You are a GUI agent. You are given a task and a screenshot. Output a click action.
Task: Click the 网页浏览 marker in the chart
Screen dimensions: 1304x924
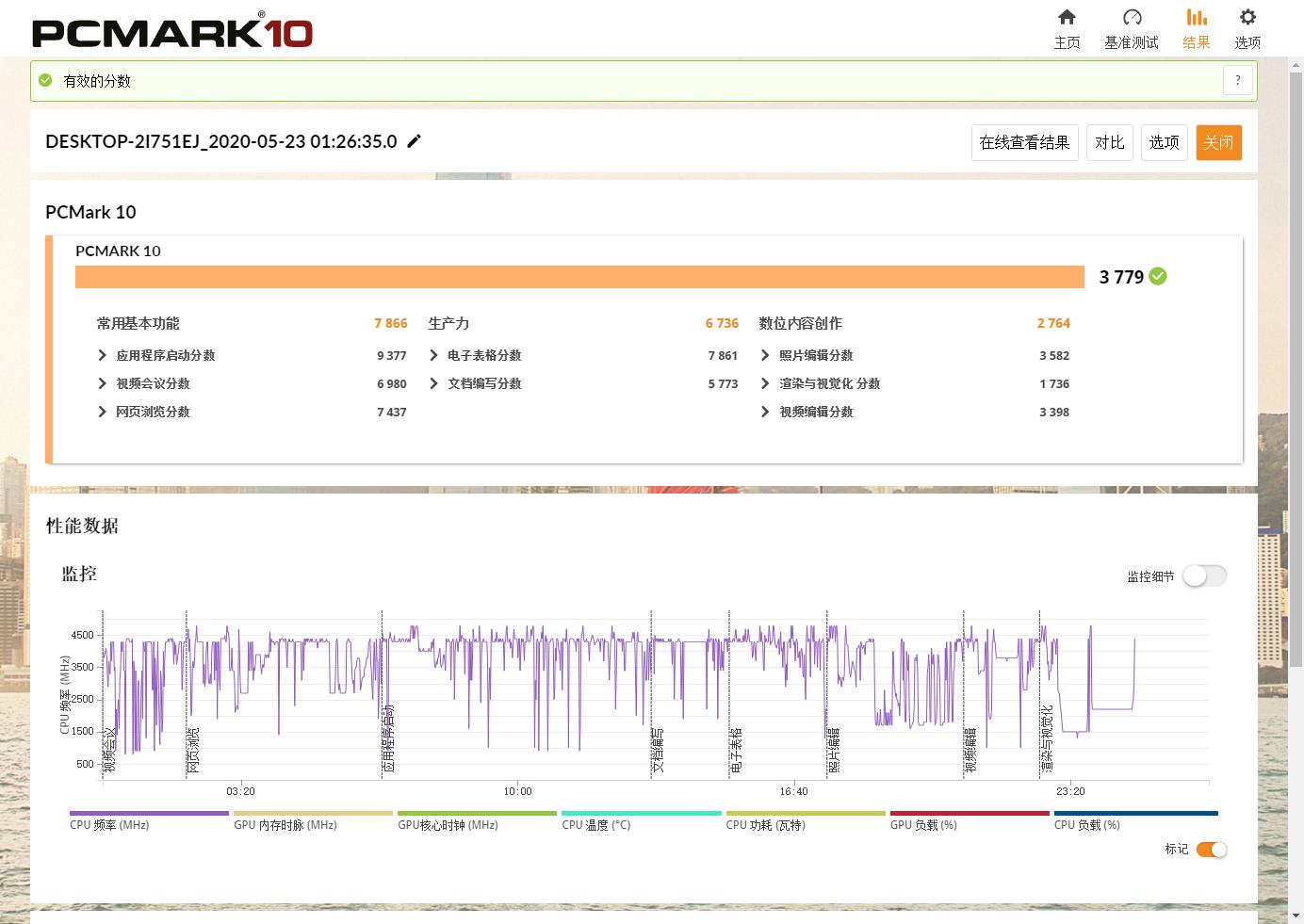[193, 751]
